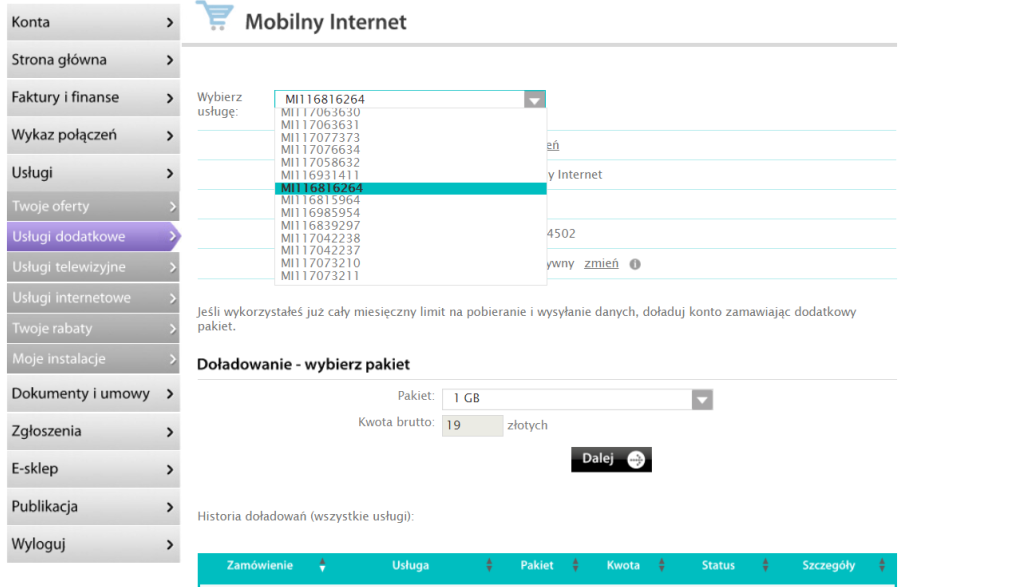This screenshot has width=1032, height=587.
Task: Pick MI116839297 from the dropdown options
Action: click(x=321, y=225)
